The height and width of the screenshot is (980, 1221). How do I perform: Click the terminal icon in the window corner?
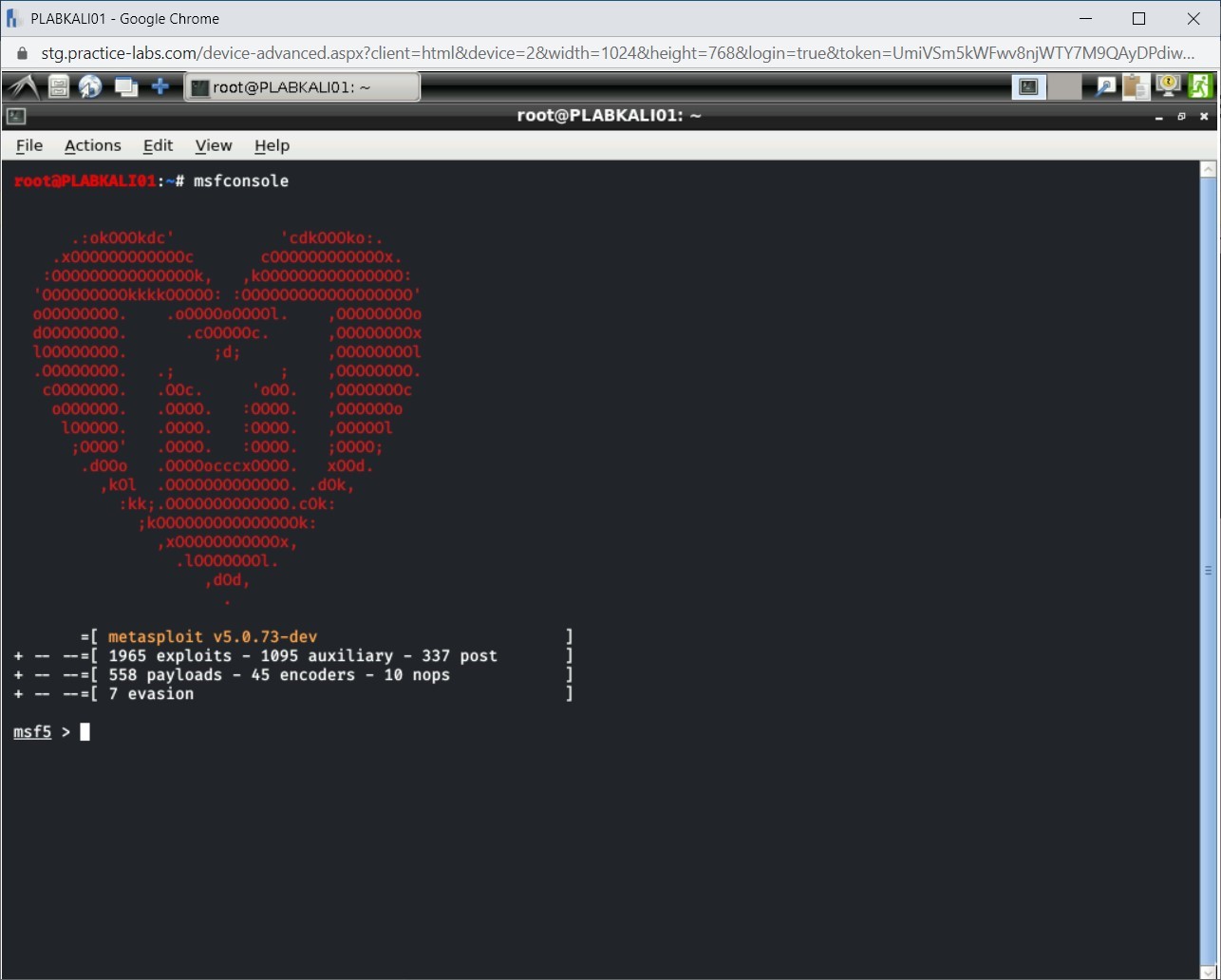[x=14, y=116]
